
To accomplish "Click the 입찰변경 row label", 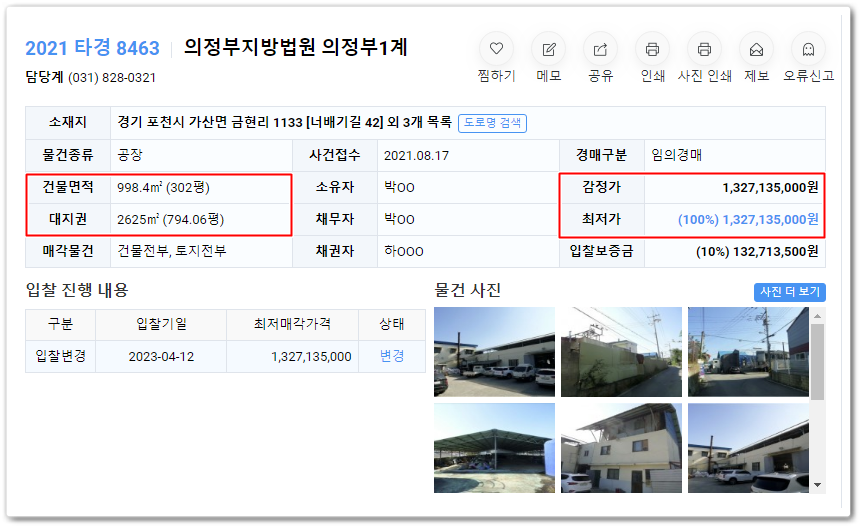I will pyautogui.click(x=61, y=356).
